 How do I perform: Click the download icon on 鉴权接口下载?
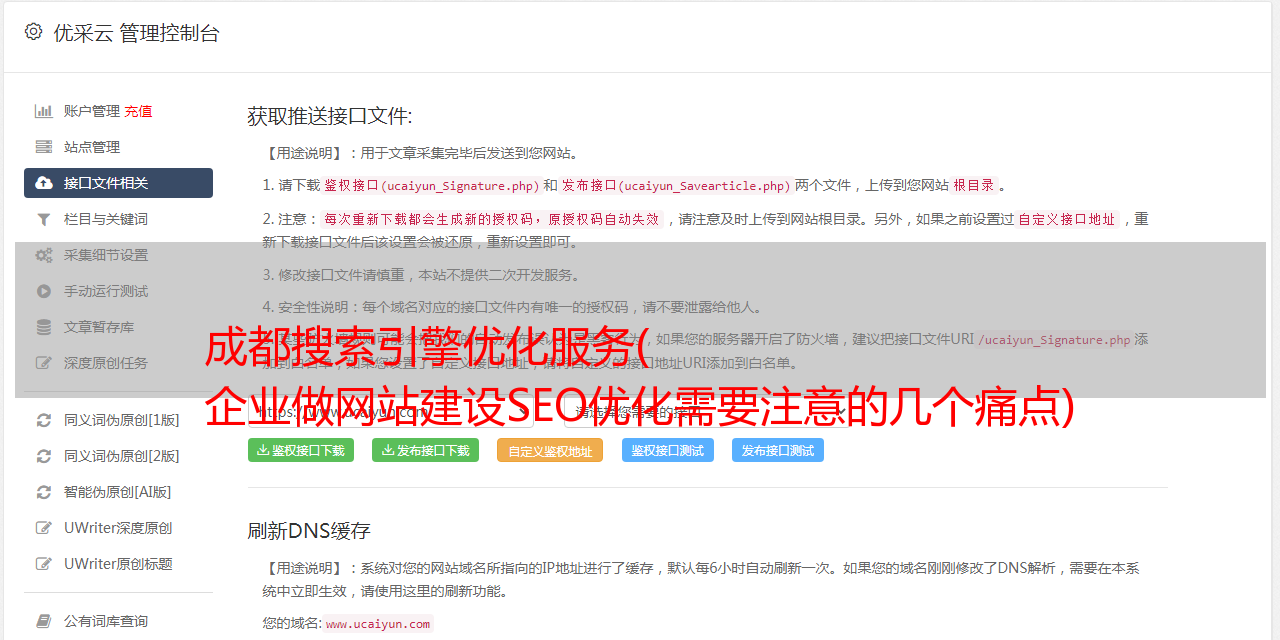[263, 451]
